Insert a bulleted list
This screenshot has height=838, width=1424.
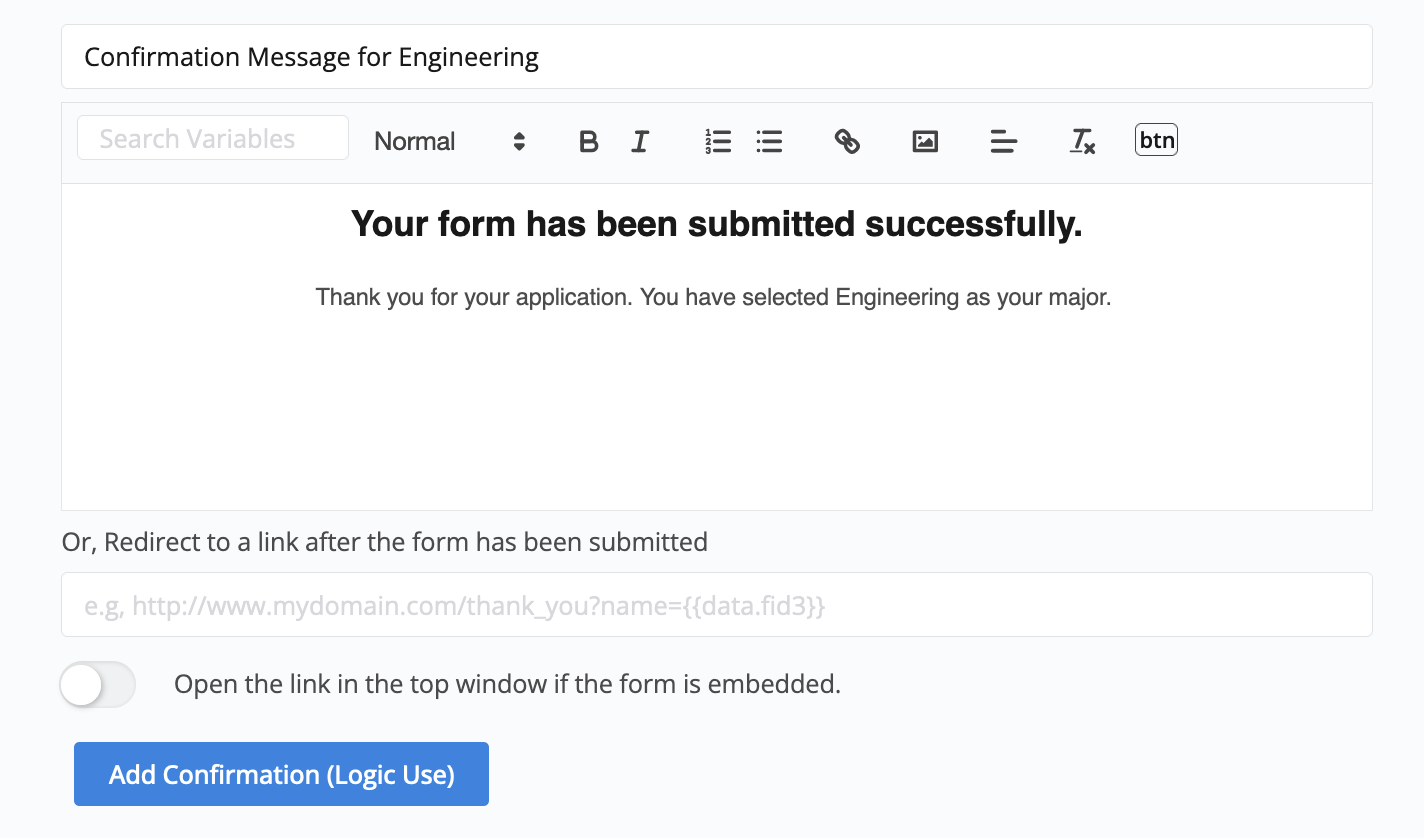click(x=769, y=142)
